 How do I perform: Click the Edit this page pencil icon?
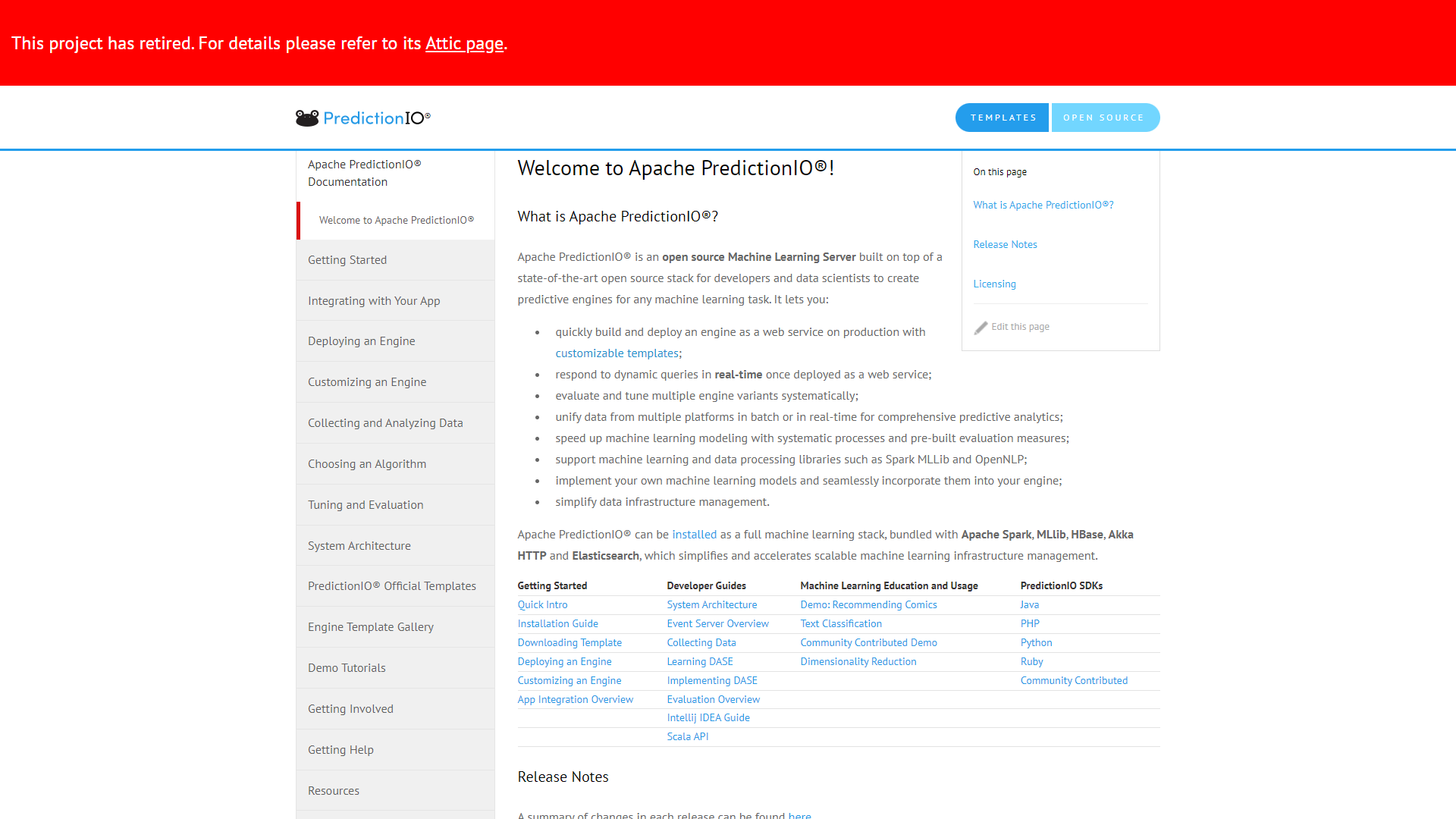coord(980,327)
